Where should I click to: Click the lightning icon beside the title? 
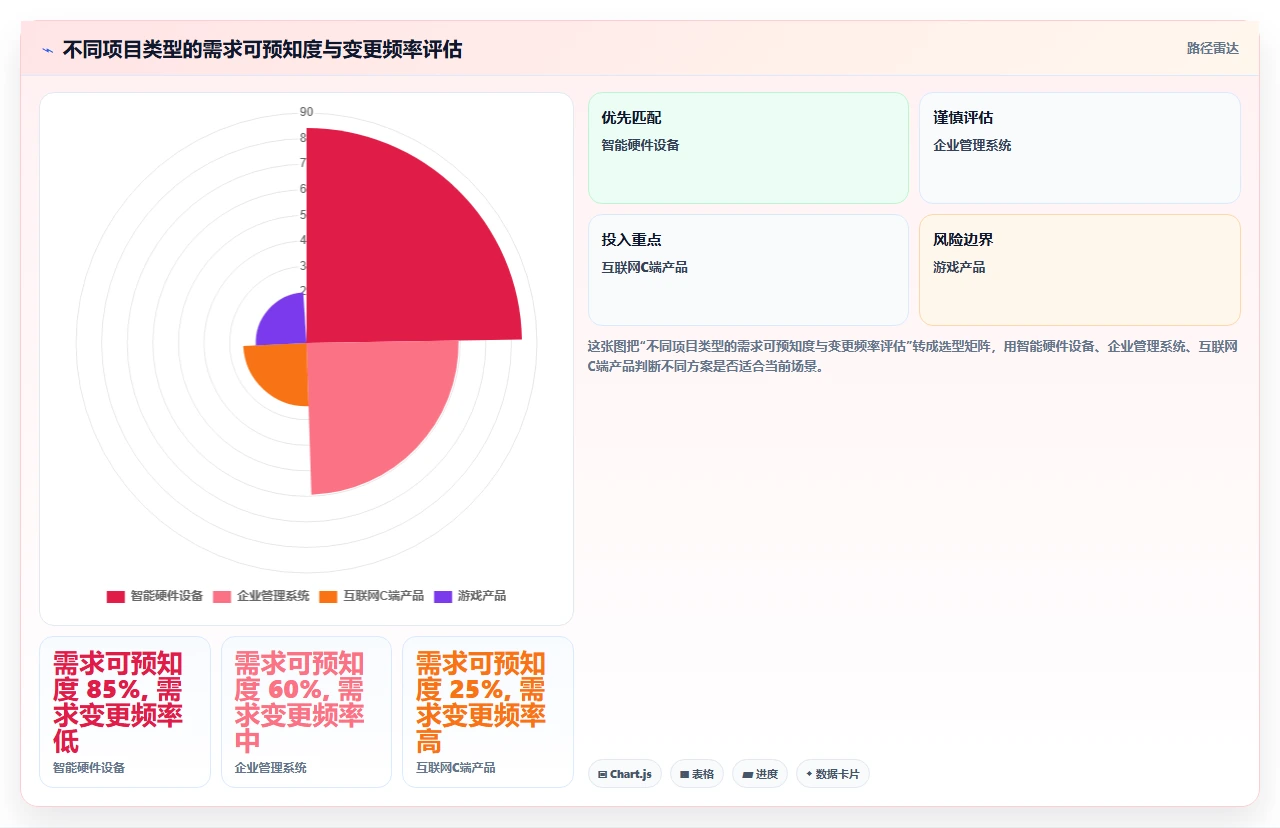pos(48,50)
